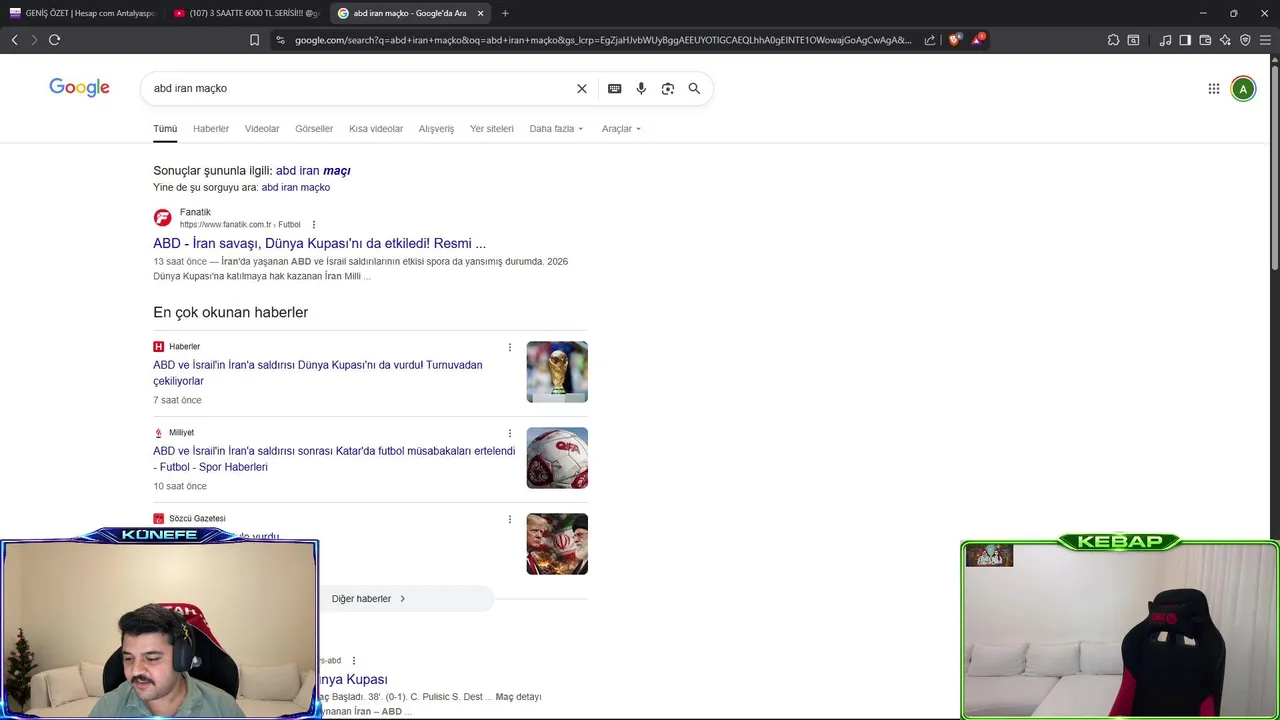Viewport: 1280px width, 720px height.
Task: Open the Brave Wallet icon
Action: coord(1205,40)
